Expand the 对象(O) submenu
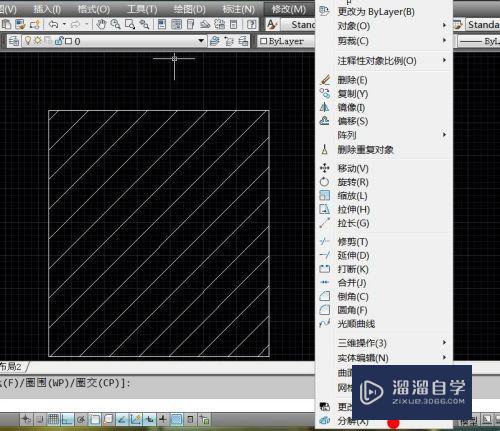This screenshot has height=431, width=500. (383, 26)
